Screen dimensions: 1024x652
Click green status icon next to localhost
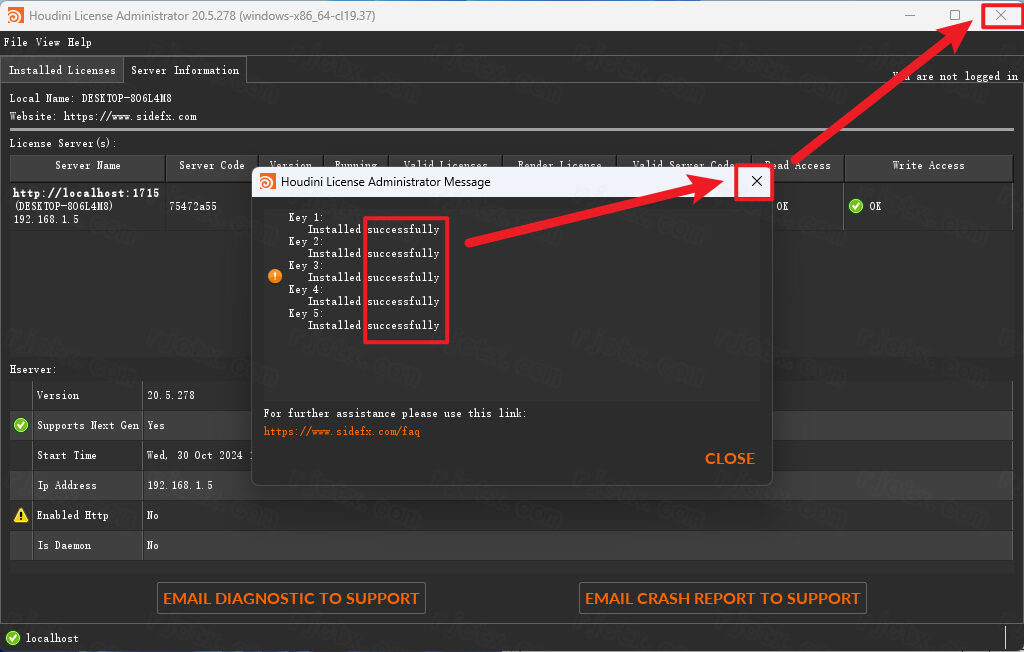12,638
